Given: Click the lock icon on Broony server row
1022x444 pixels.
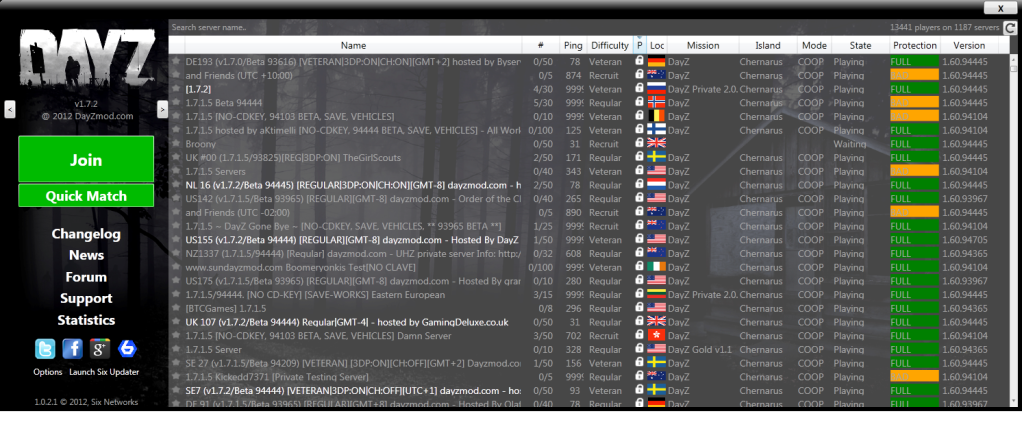Looking at the screenshot, I should [x=639, y=144].
